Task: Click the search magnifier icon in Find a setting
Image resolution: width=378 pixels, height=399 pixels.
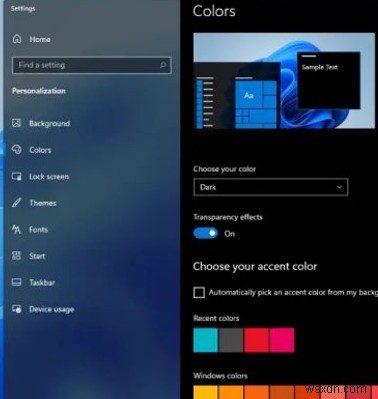Action: (x=163, y=65)
